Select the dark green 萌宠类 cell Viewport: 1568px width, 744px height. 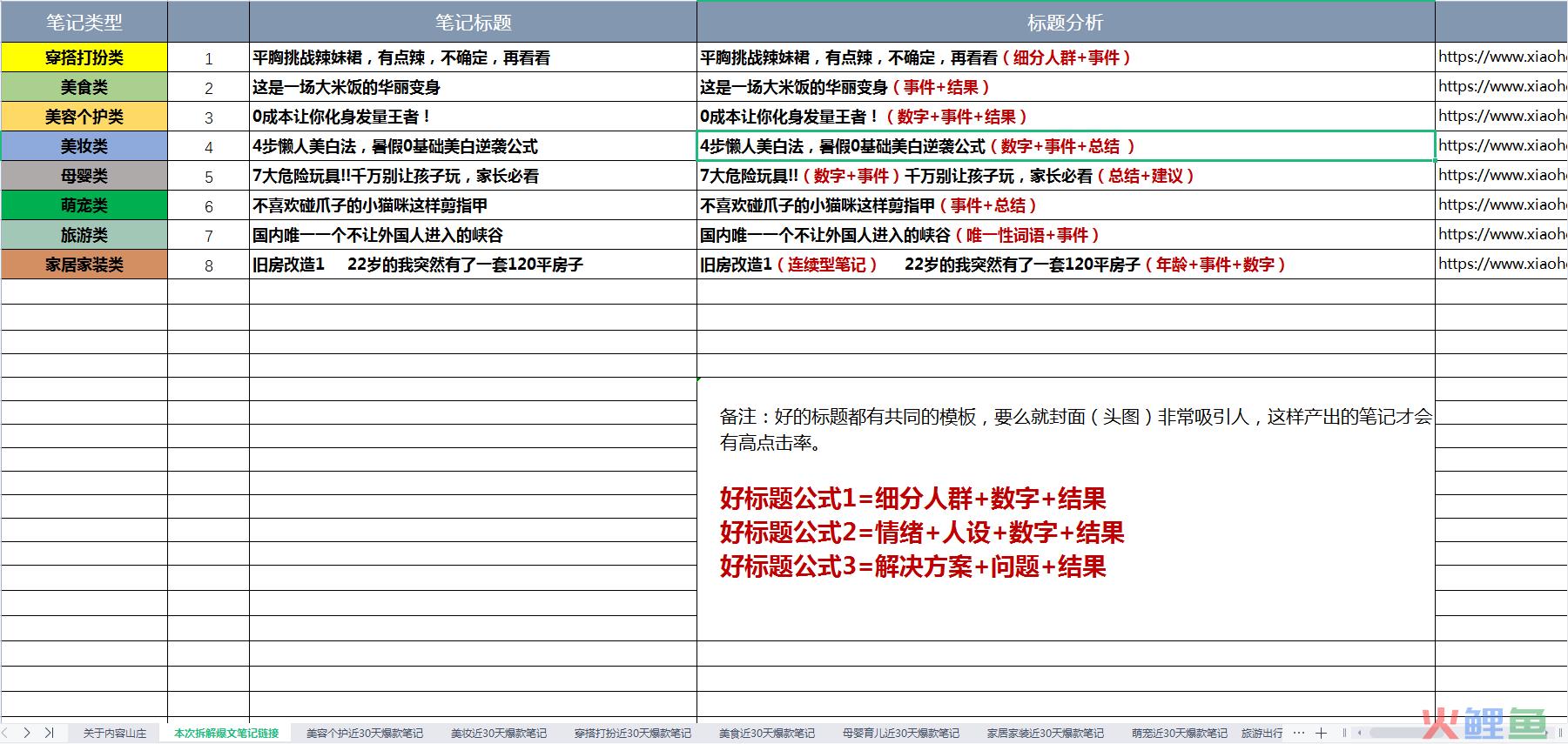84,205
